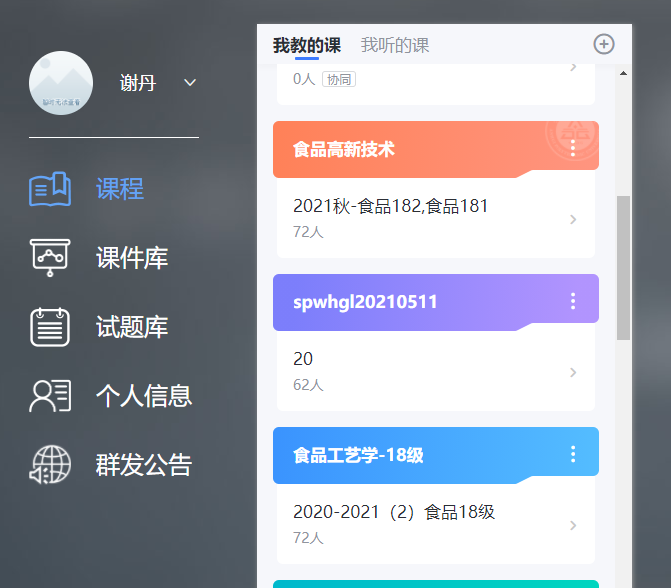Screen dimensions: 671x588
Task: Switch to 我听的课 tab
Action: click(395, 45)
